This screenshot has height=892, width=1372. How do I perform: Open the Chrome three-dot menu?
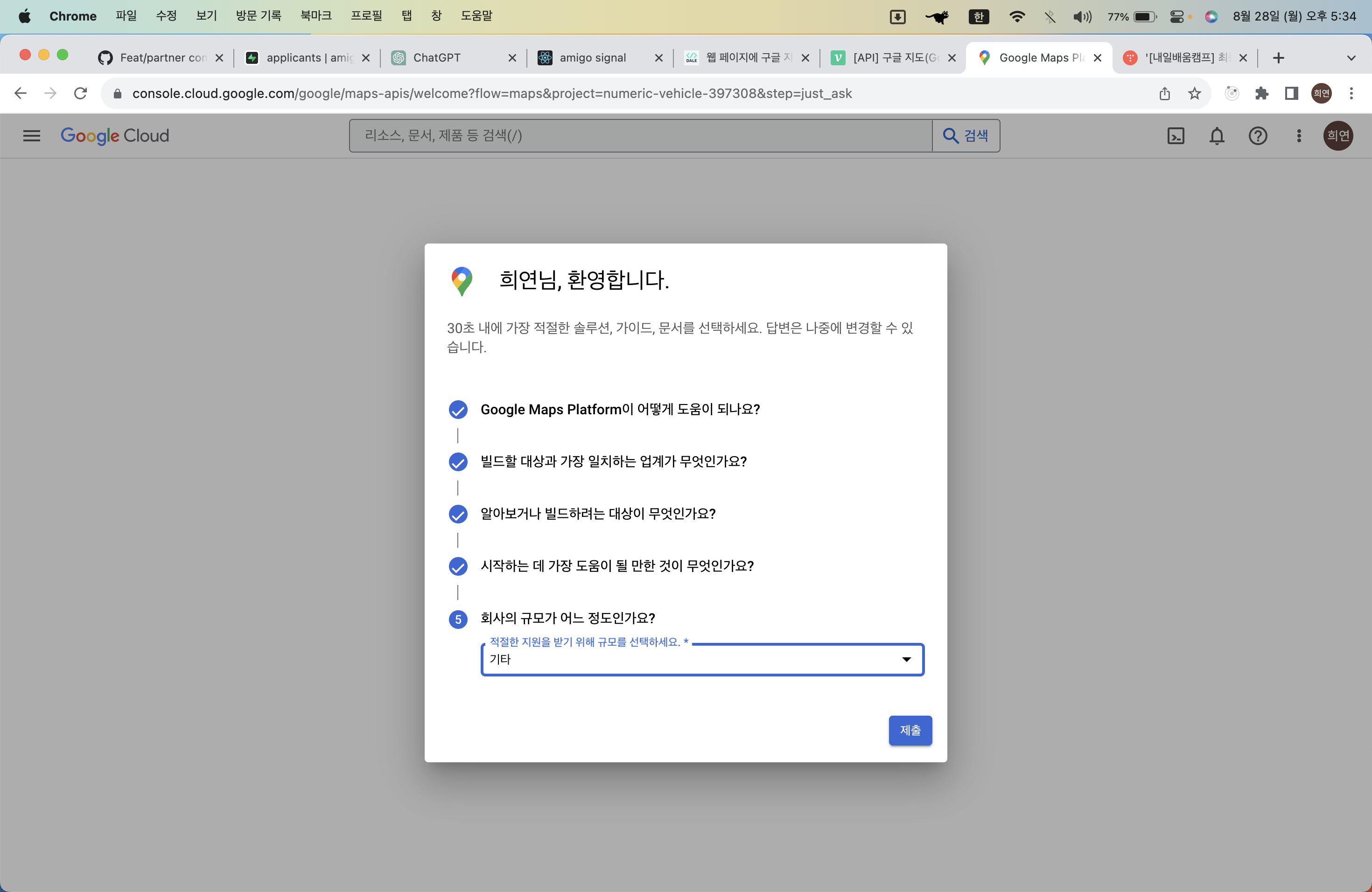tap(1351, 93)
